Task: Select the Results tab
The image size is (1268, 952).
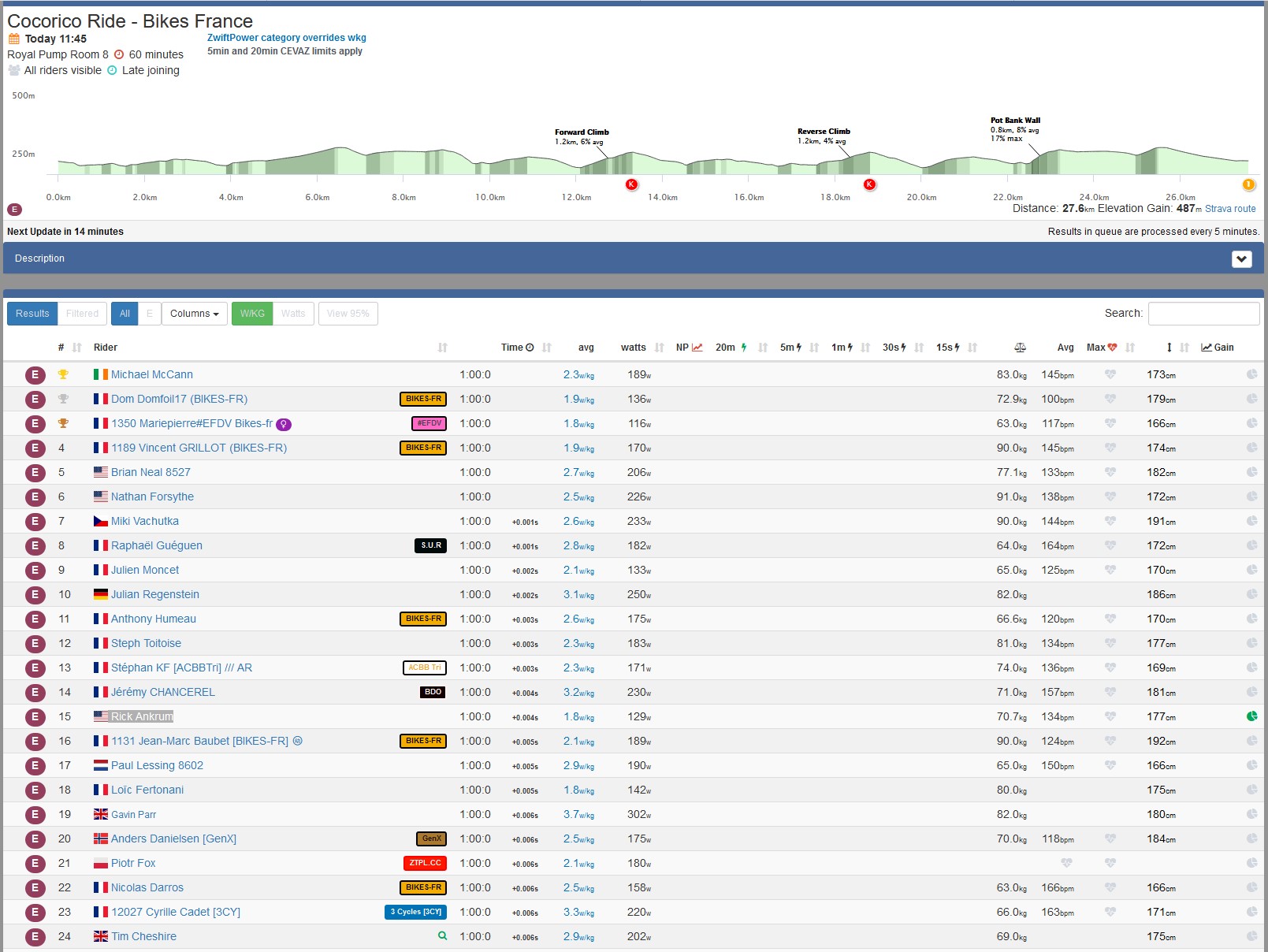Action: (x=32, y=314)
